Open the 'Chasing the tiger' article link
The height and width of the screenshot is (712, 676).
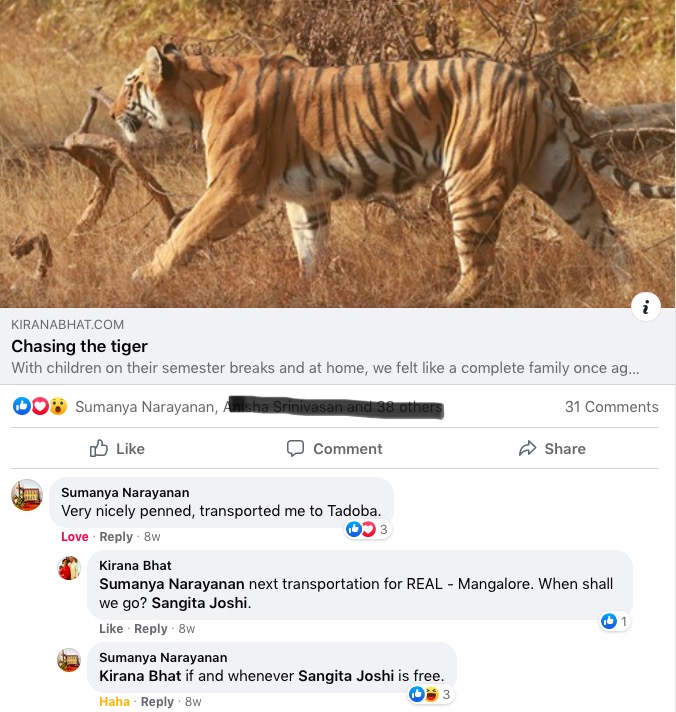coord(80,346)
